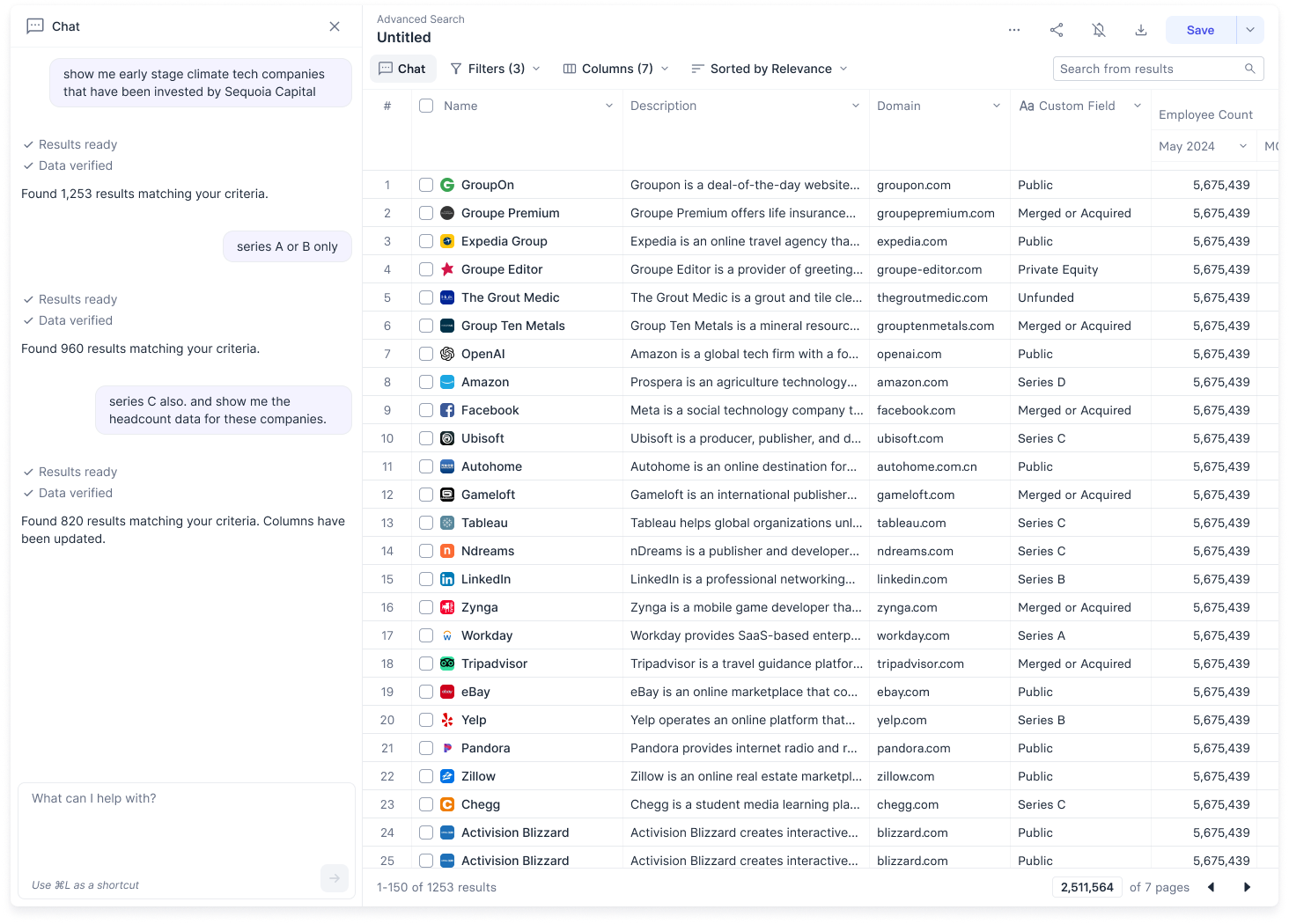Click the 'series A or B only' message

click(x=287, y=246)
